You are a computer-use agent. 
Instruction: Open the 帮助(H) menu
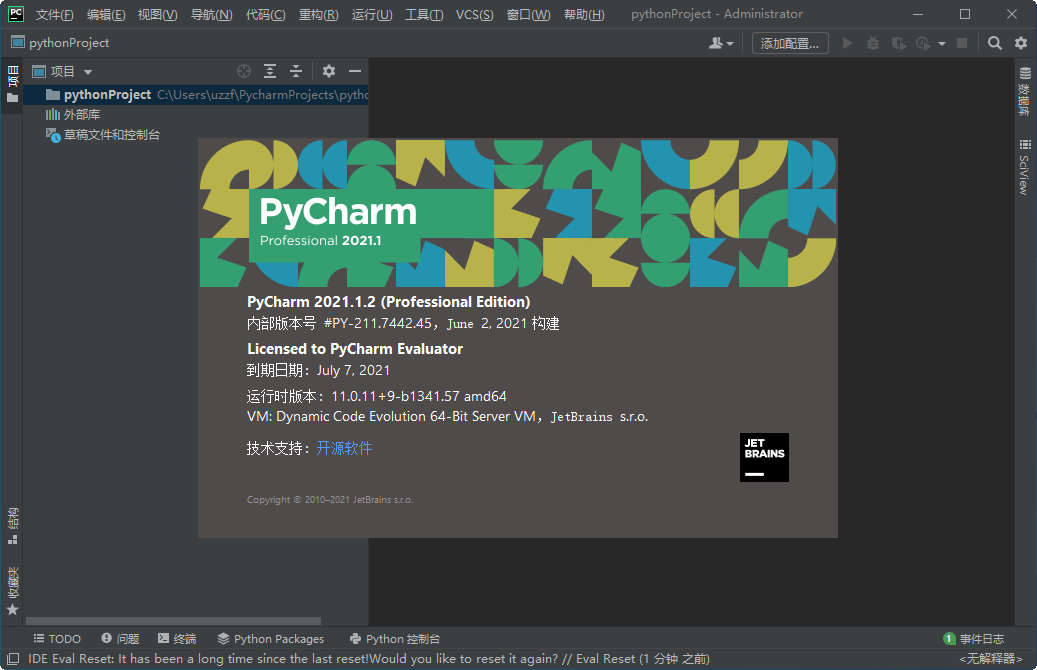click(584, 15)
